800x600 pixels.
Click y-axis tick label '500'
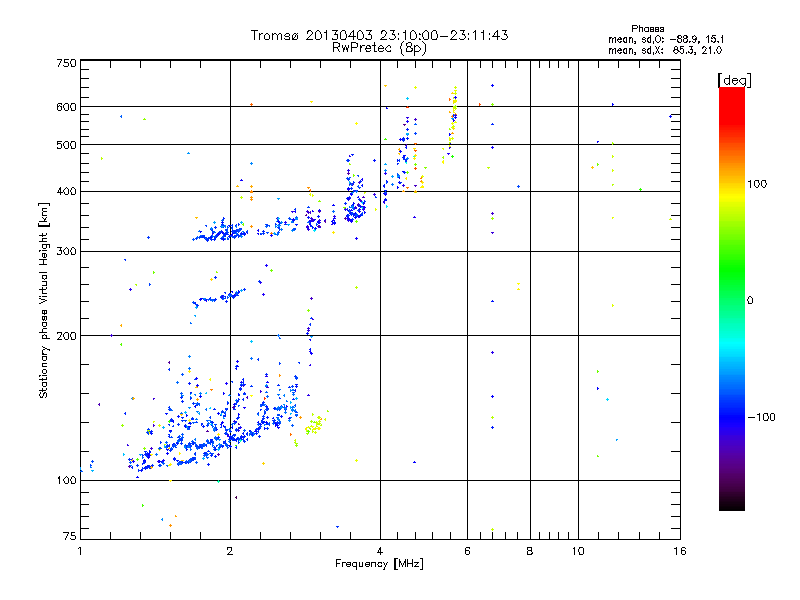coord(66,145)
